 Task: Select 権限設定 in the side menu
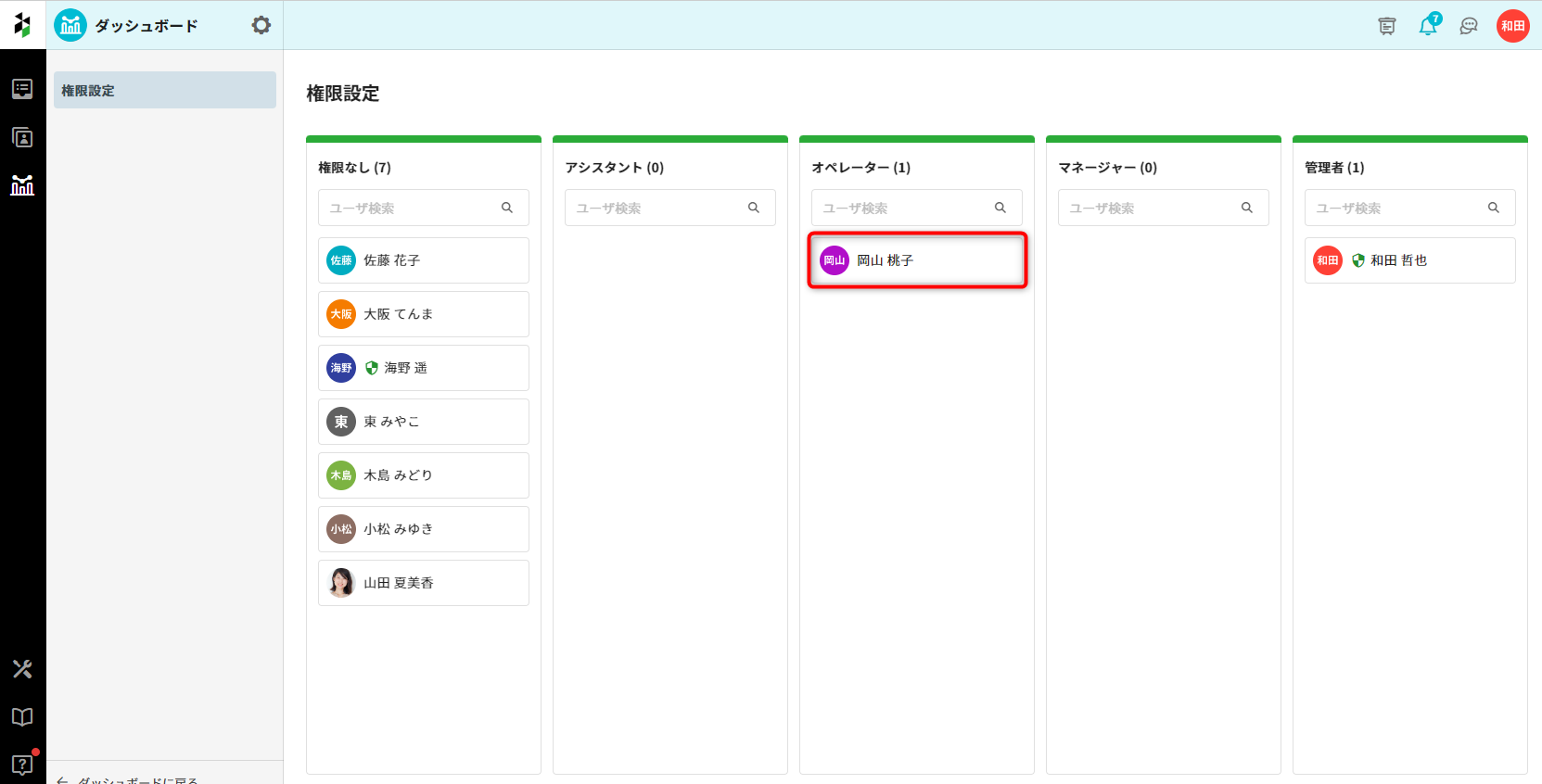point(165,90)
